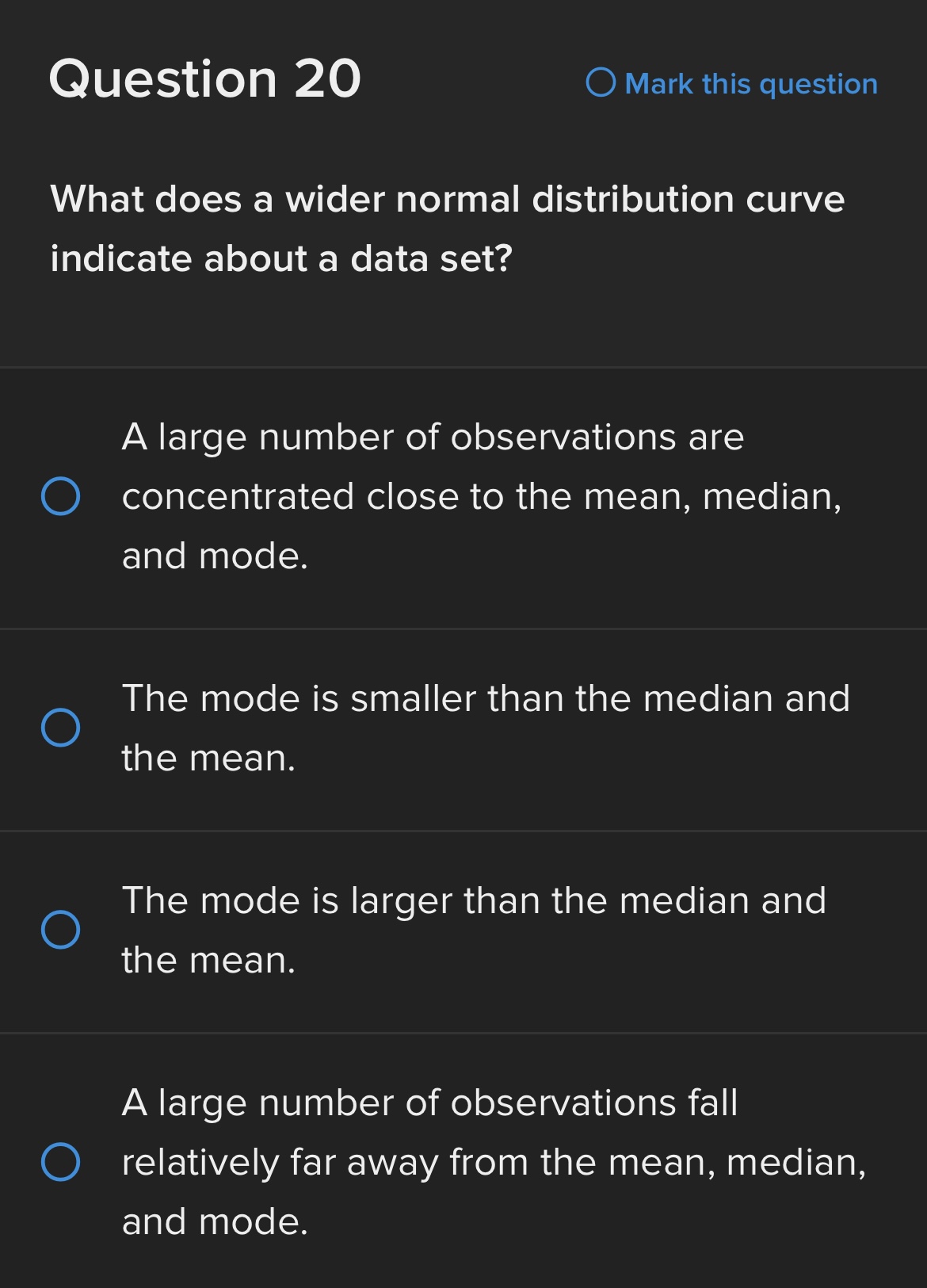Click the row containing the final answer option
Image resolution: width=927 pixels, height=1288 pixels.
[x=463, y=1161]
